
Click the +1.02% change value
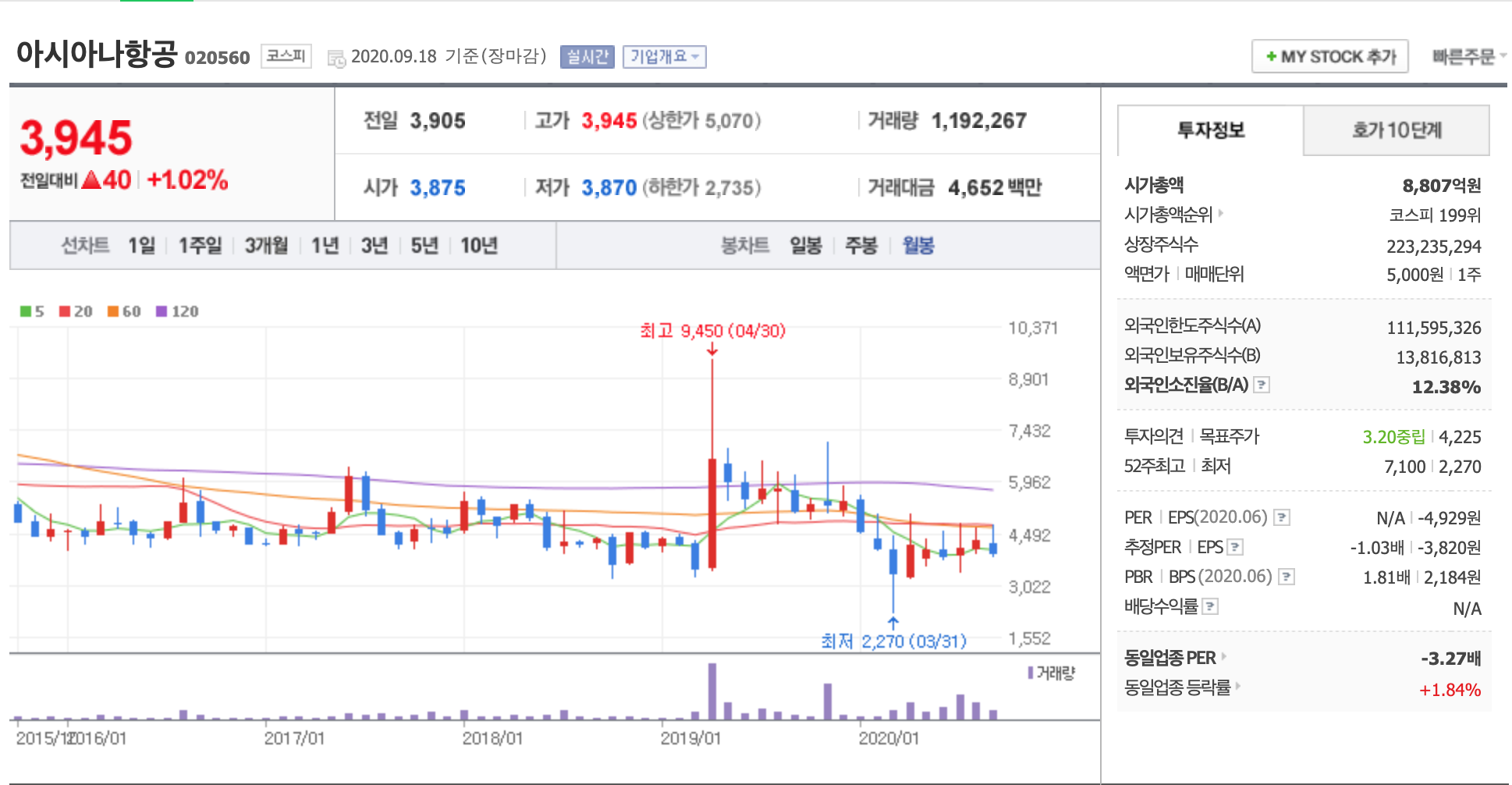(x=187, y=180)
